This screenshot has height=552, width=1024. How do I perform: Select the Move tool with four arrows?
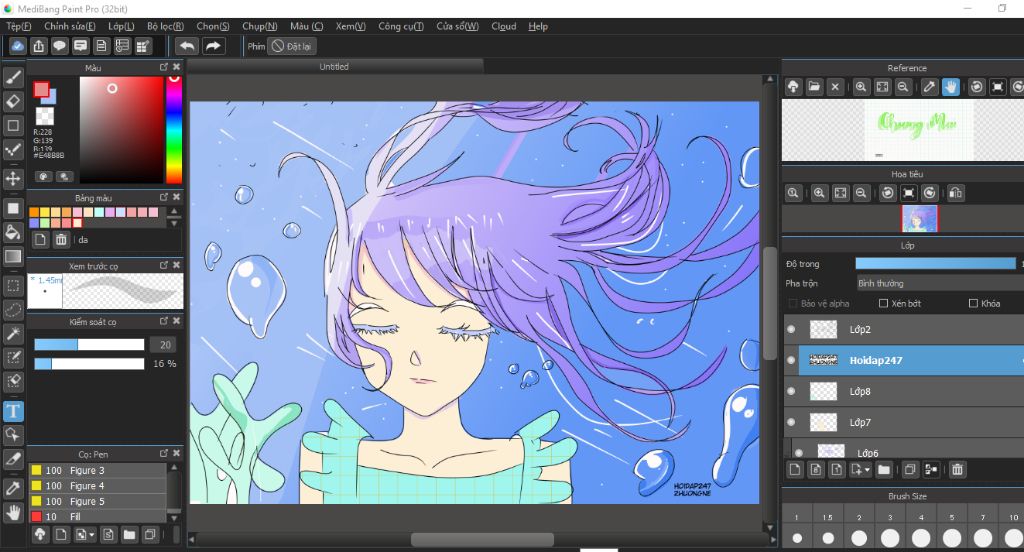[13, 178]
